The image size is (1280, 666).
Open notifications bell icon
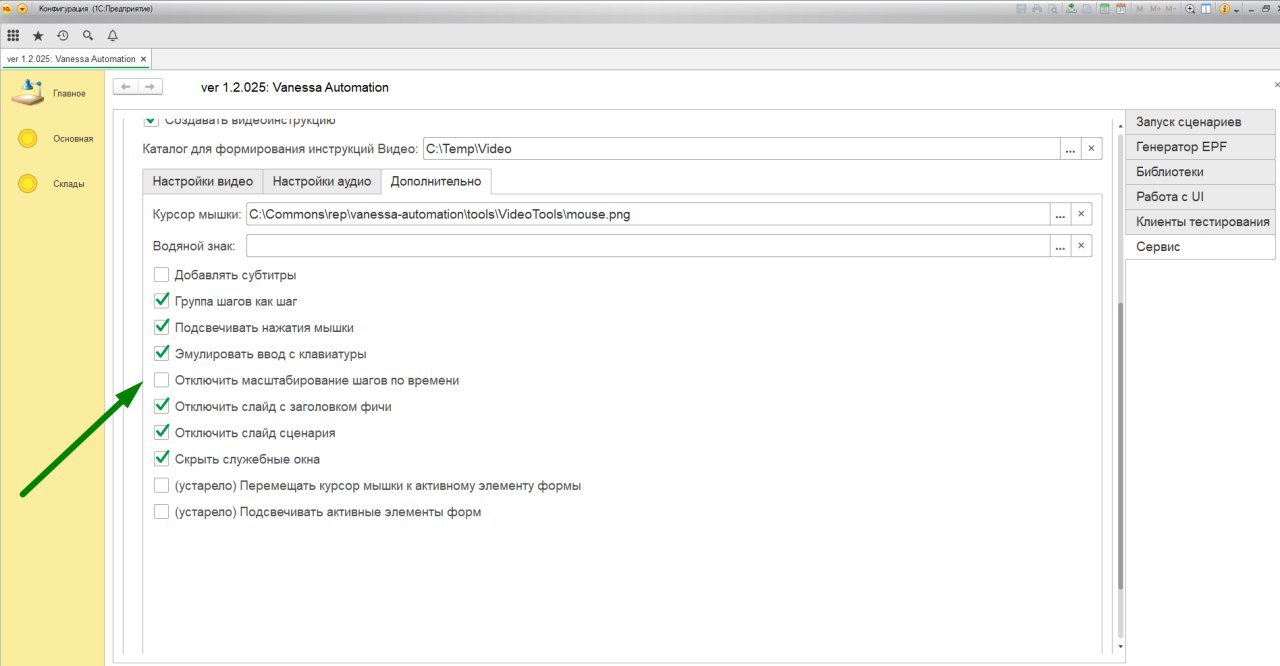tap(113, 35)
